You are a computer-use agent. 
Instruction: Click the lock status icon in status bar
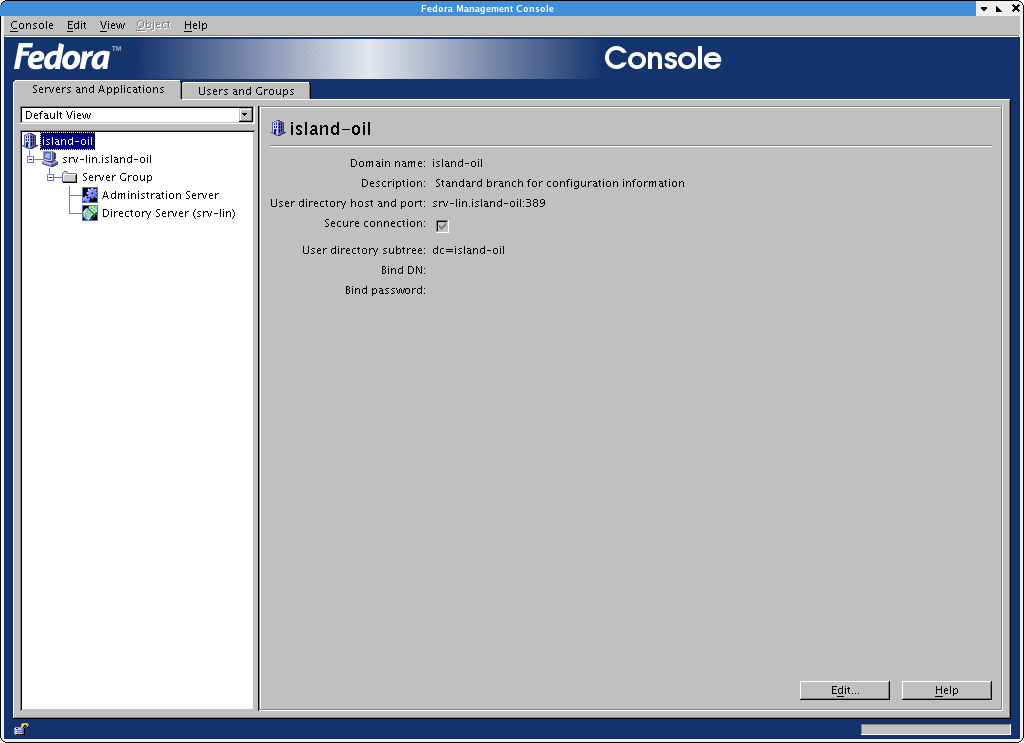click(x=21, y=729)
